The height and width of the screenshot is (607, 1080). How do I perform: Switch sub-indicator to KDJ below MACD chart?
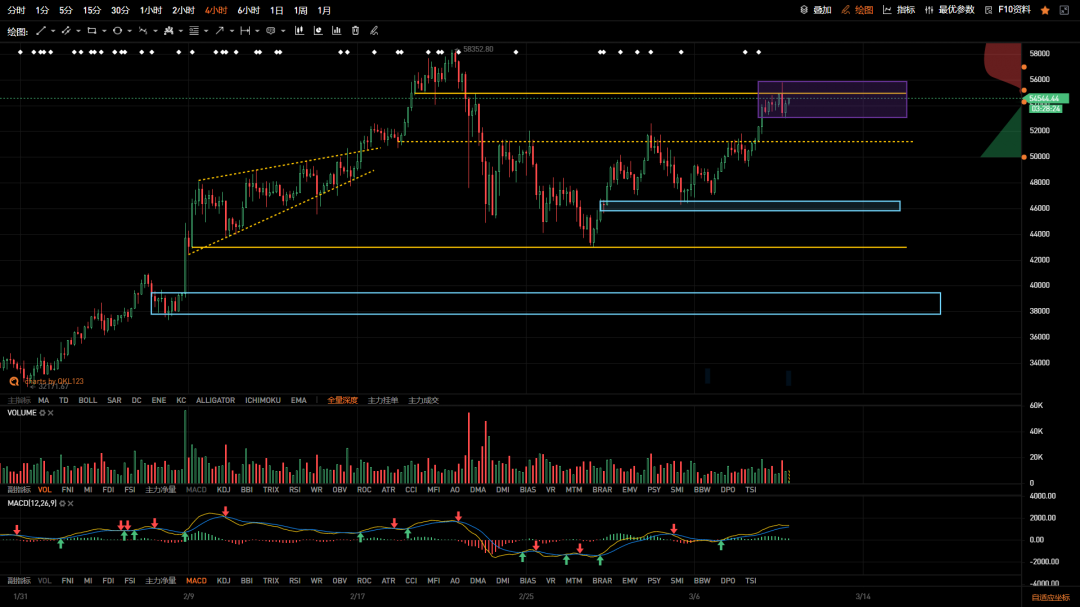click(x=224, y=580)
